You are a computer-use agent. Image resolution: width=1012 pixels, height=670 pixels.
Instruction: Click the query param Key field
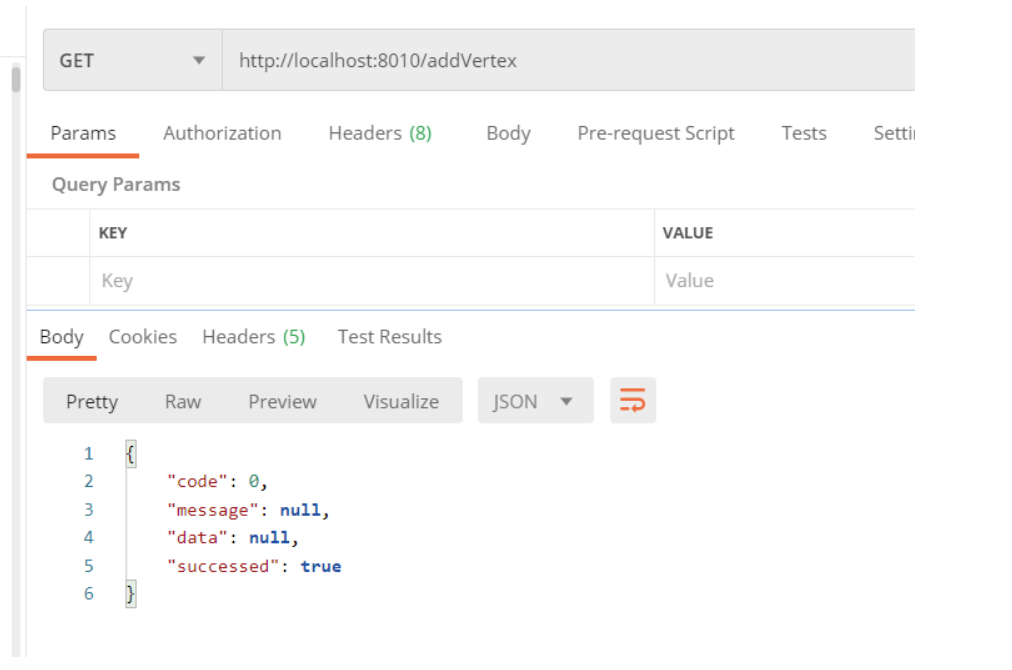tap(372, 281)
